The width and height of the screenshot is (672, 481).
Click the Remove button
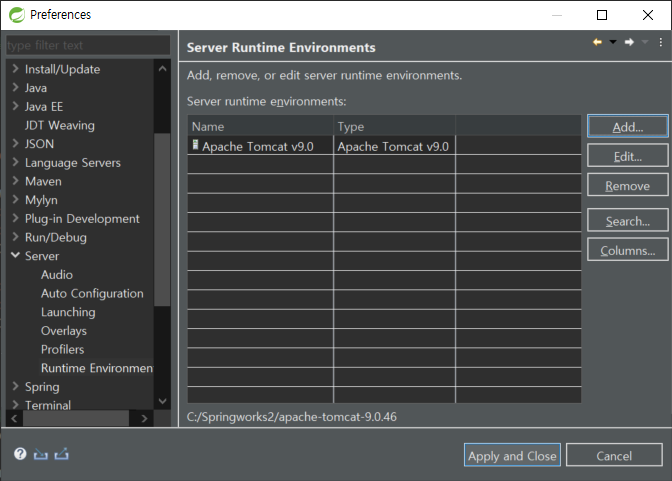pyautogui.click(x=627, y=185)
